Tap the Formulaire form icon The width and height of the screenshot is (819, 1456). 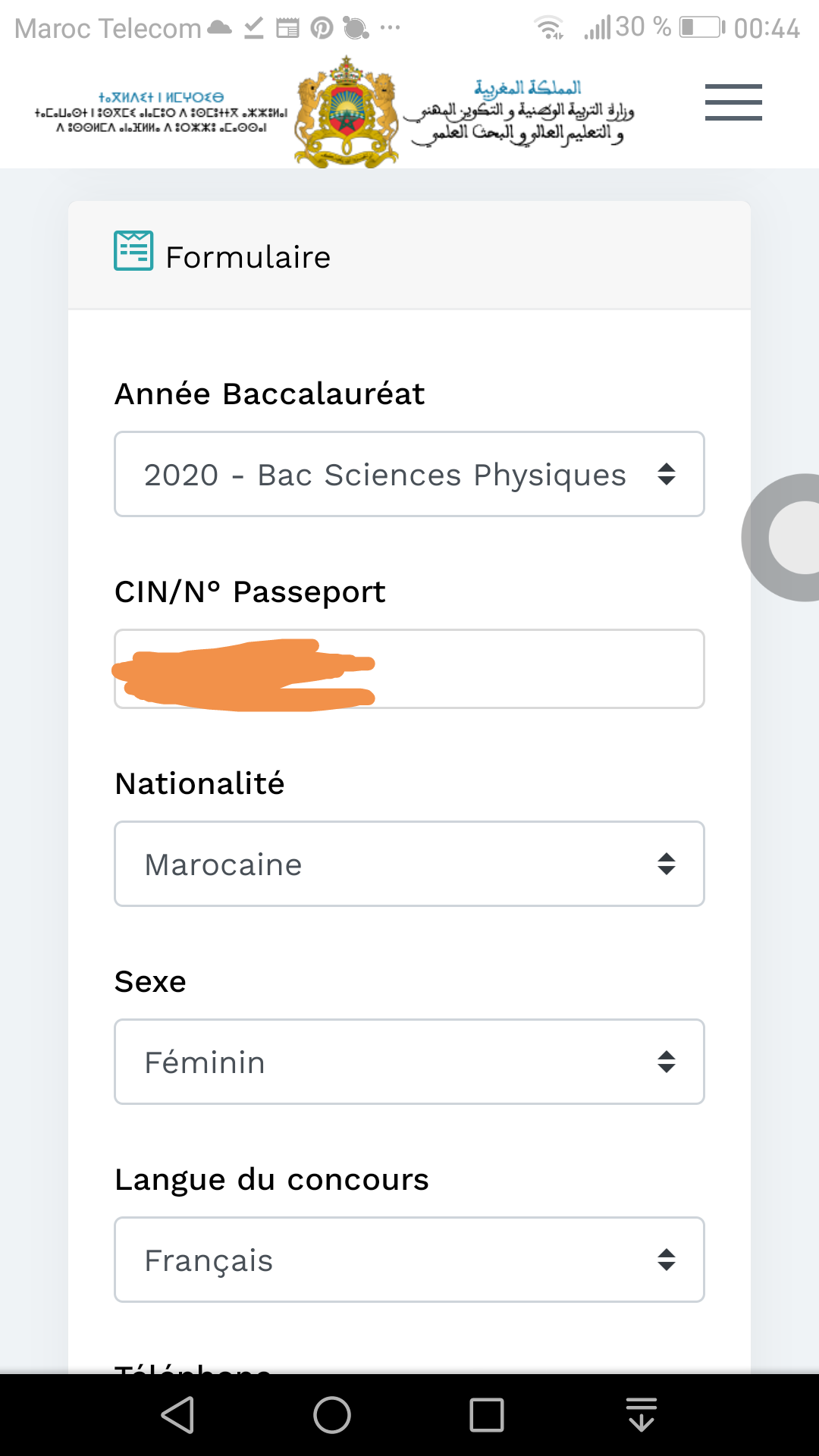133,251
